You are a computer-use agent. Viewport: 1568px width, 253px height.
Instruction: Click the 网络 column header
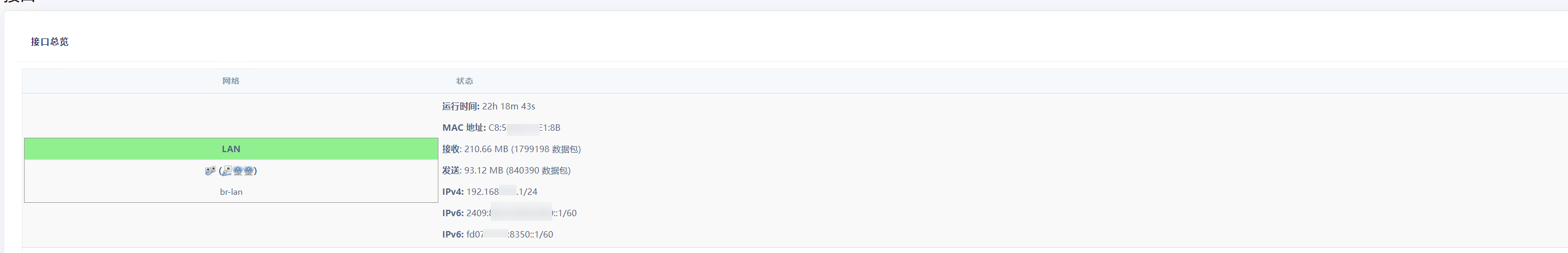pos(231,81)
